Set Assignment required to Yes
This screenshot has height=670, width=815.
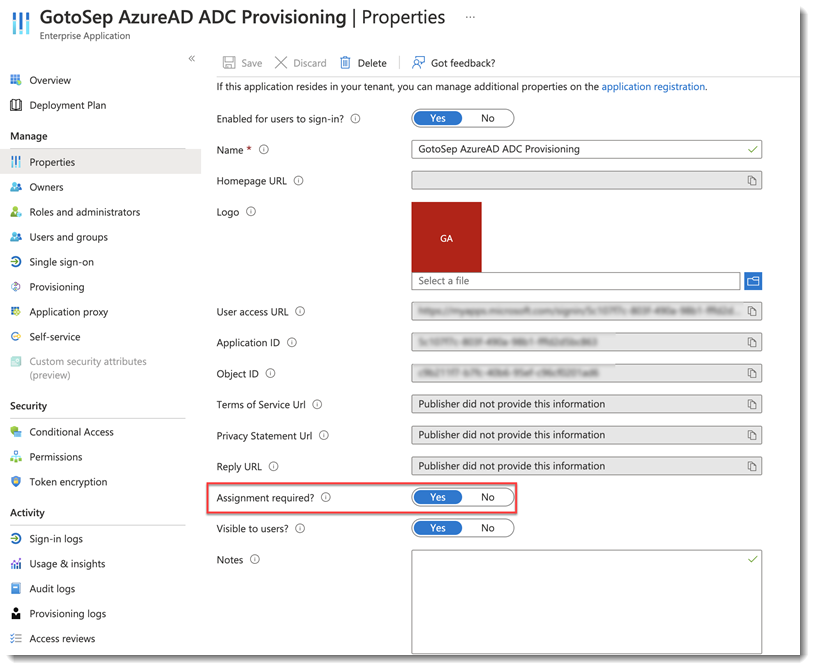tap(438, 497)
